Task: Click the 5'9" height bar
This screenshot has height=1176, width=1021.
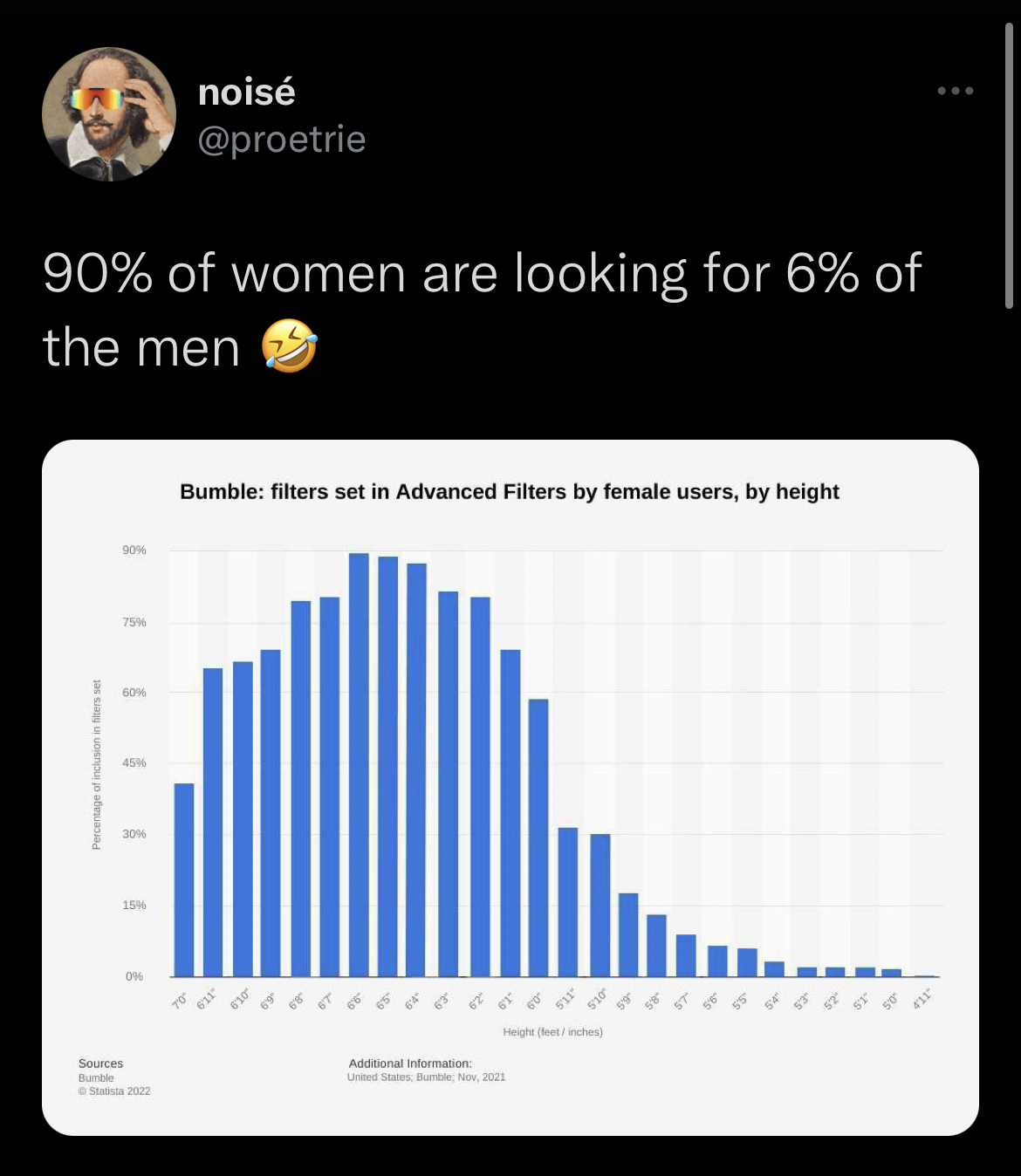Action: 628,934
